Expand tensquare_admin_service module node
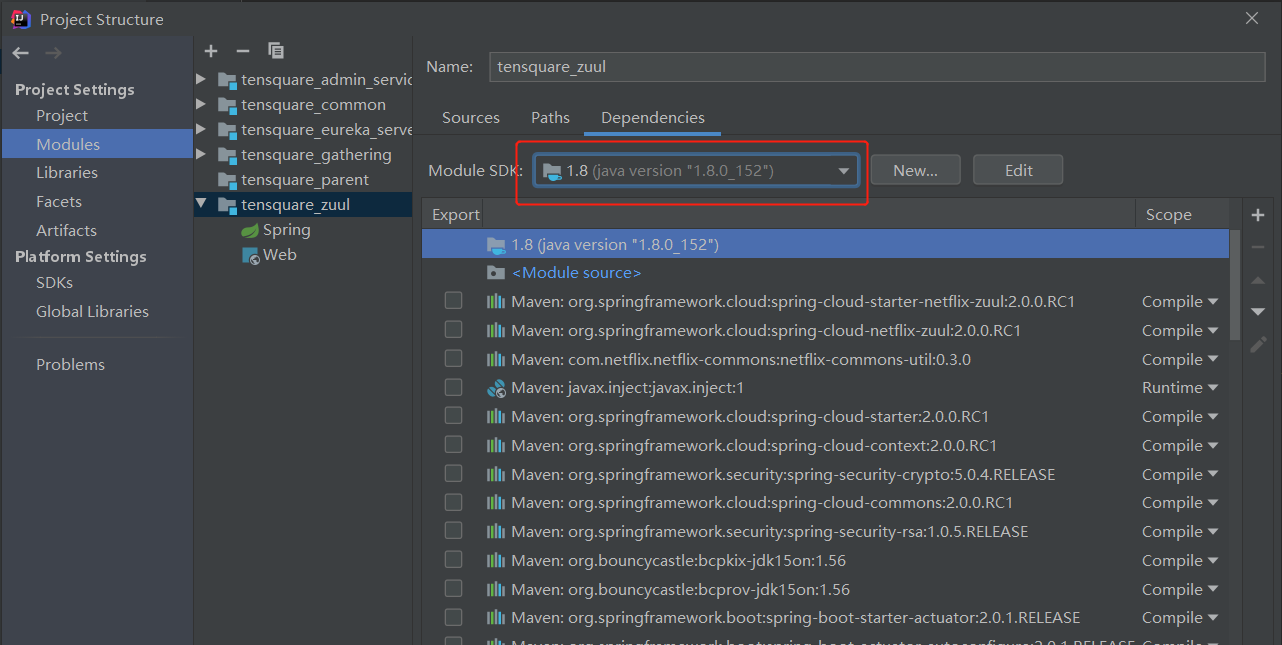Image resolution: width=1282 pixels, height=645 pixels. point(201,79)
